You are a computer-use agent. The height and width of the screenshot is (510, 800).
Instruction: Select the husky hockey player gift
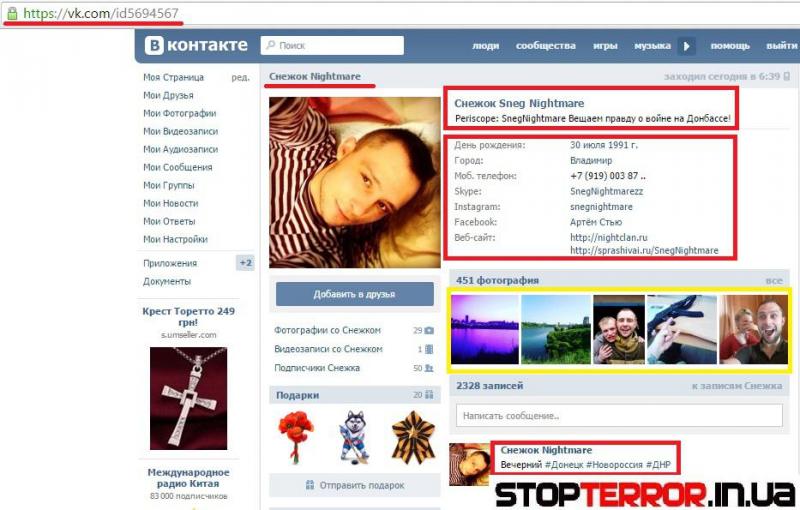[x=355, y=438]
